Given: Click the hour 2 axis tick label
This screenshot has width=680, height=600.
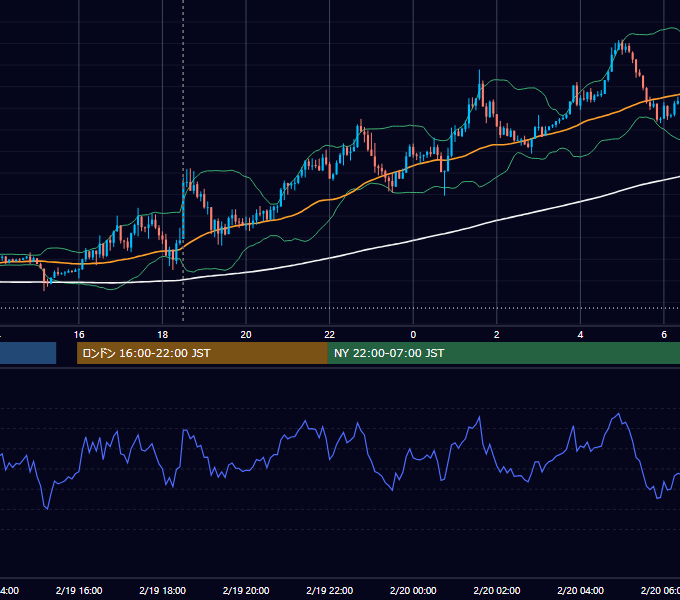Looking at the screenshot, I should tap(497, 335).
